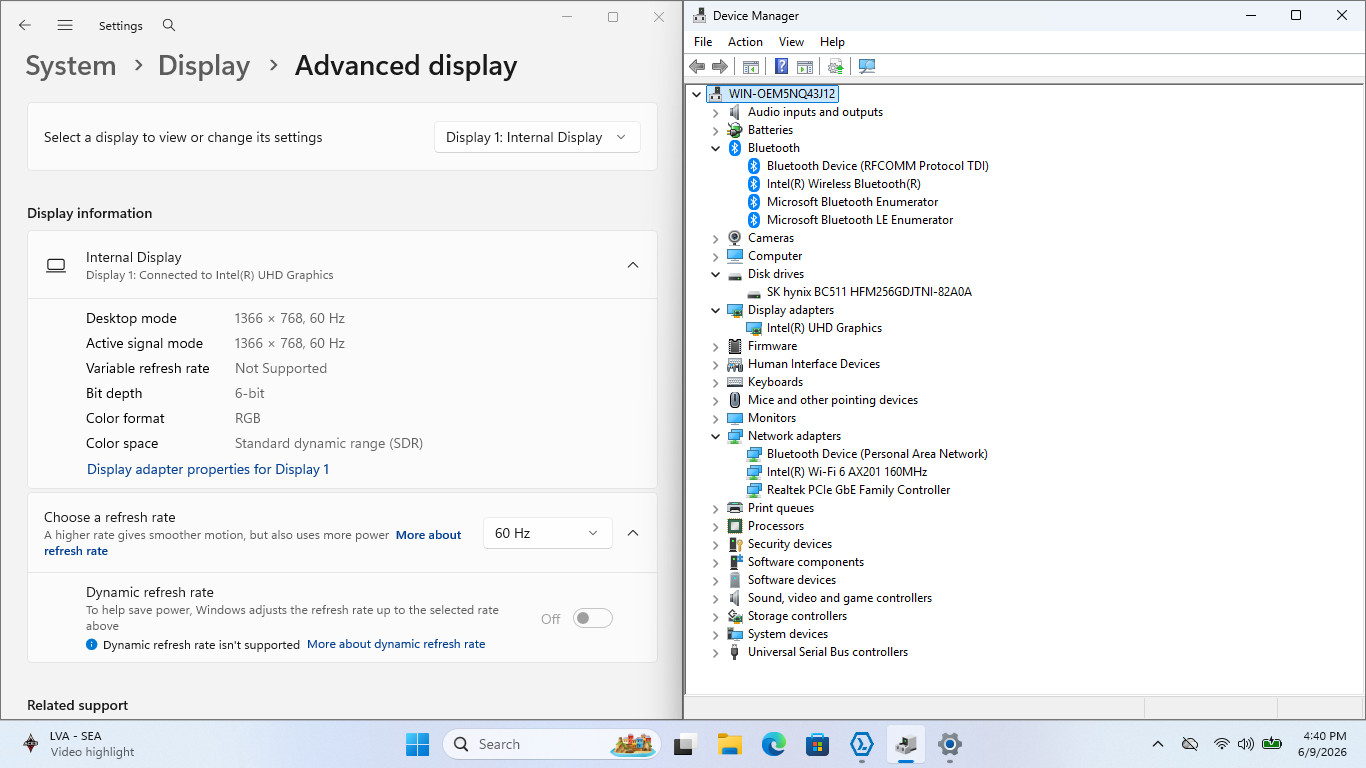This screenshot has height=768, width=1366.
Task: Select Bluetooth Device (RFCOMM Protocol TDI)
Action: pyautogui.click(x=878, y=166)
